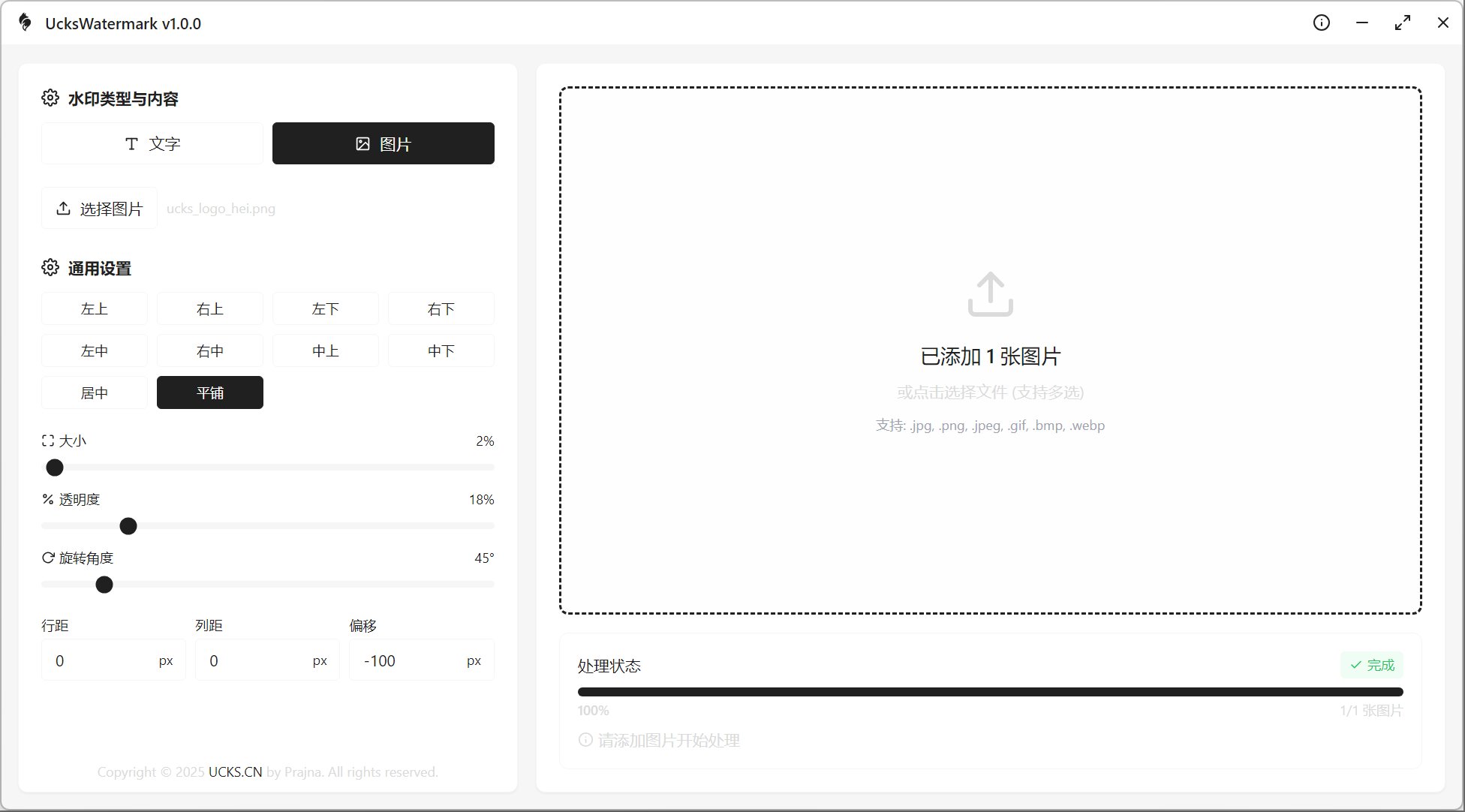Set watermark position to 左中
The width and height of the screenshot is (1465, 812).
[x=95, y=350]
